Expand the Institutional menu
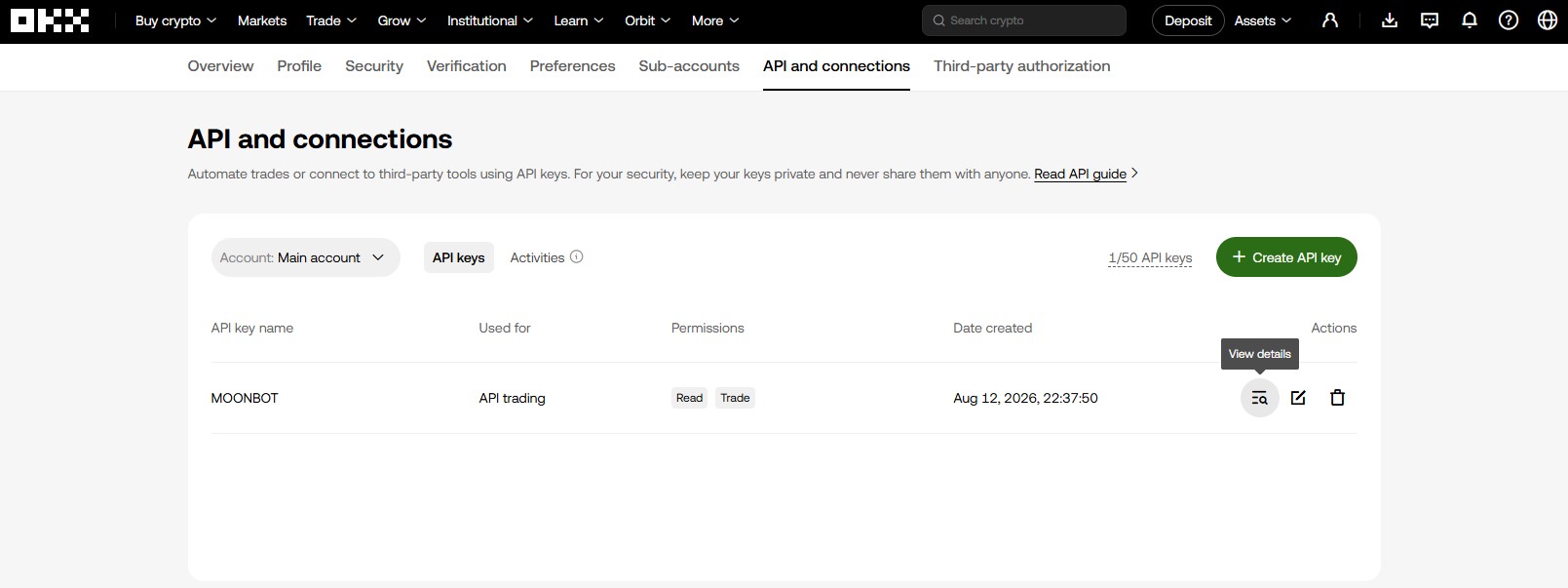Viewport: 1568px width, 588px height. [x=490, y=20]
